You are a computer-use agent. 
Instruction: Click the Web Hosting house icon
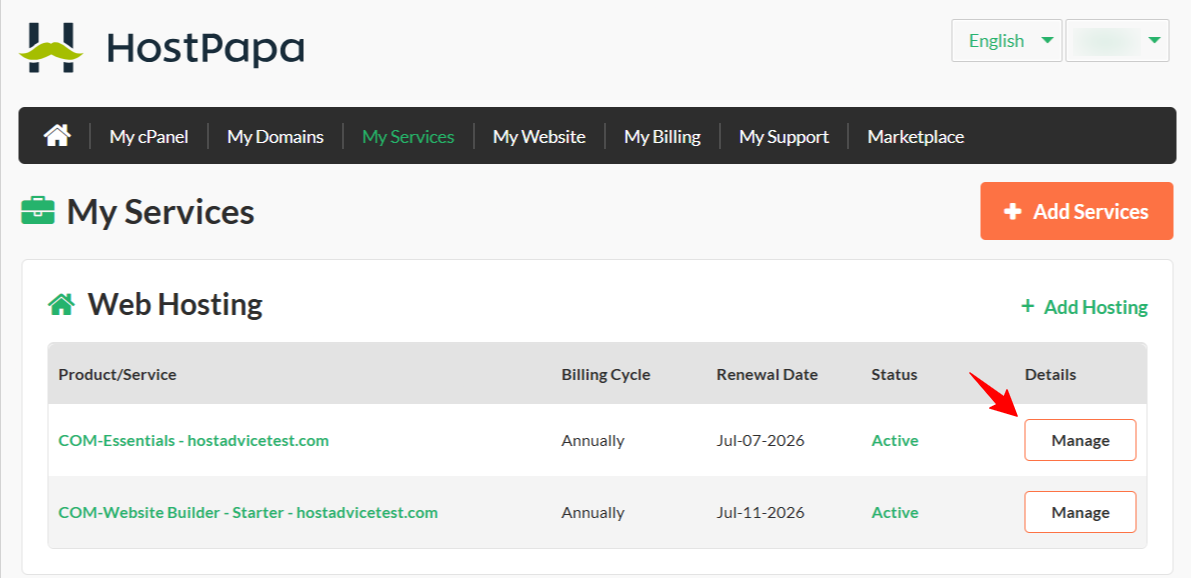tap(62, 305)
